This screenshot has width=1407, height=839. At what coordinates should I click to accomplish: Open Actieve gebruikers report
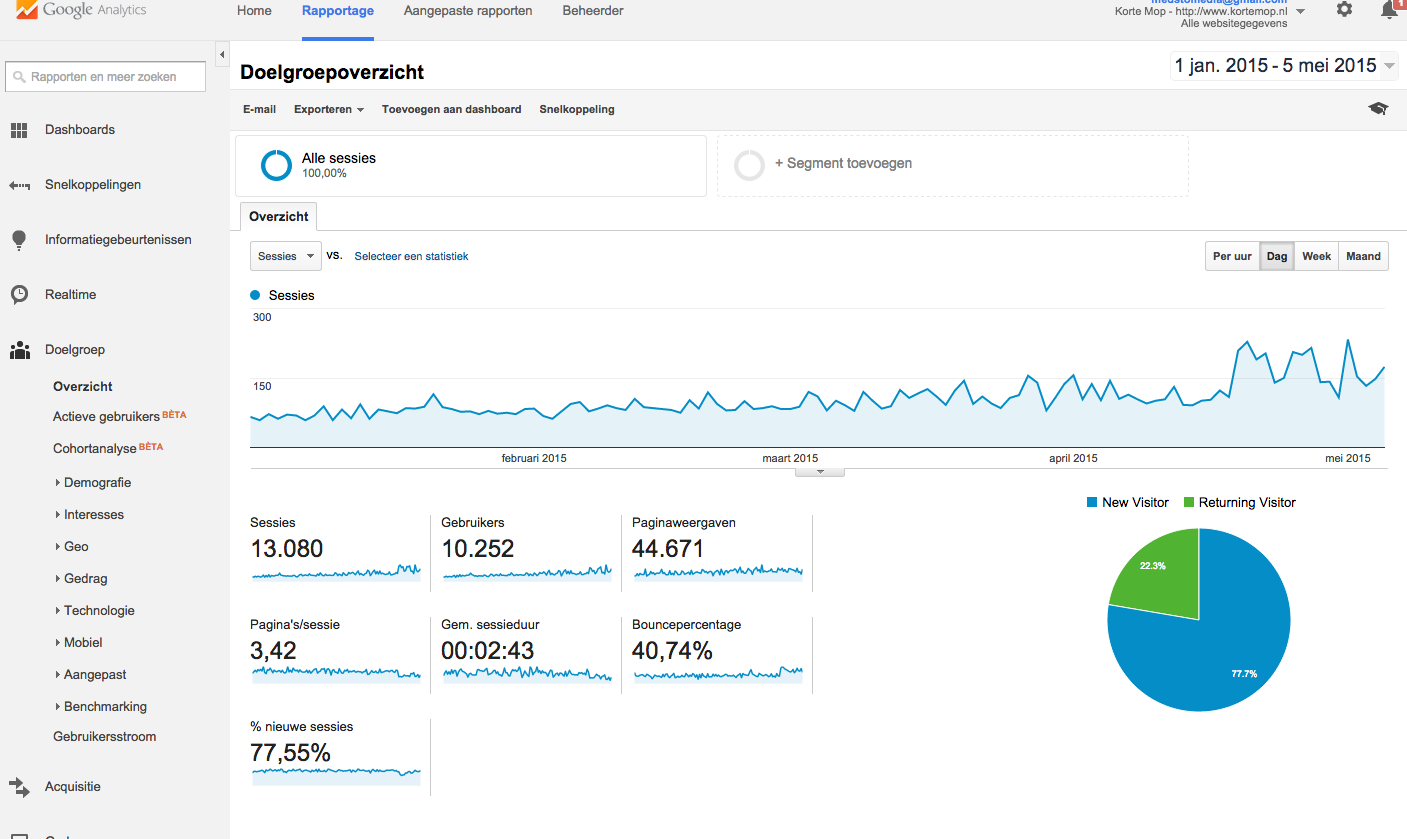(x=106, y=416)
